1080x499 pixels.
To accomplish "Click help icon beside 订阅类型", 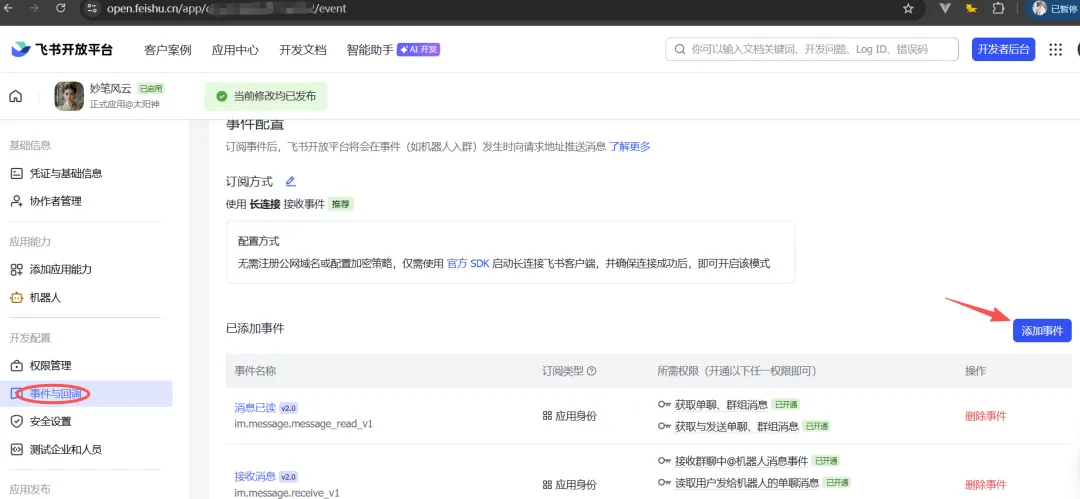I will pyautogui.click(x=591, y=371).
